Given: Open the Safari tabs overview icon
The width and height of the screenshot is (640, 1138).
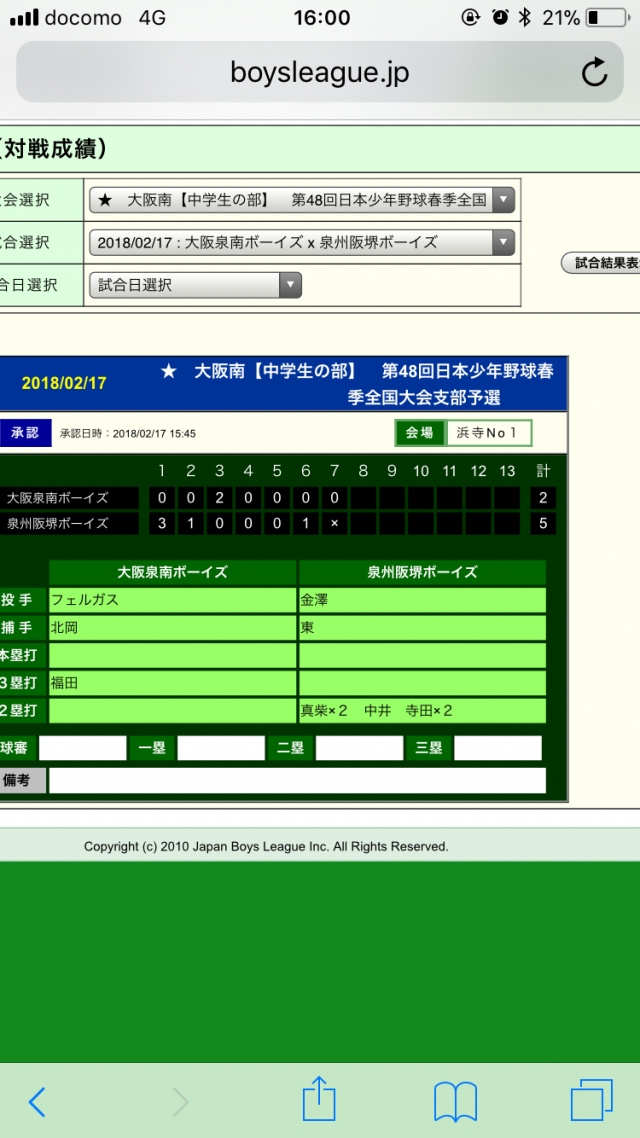Looking at the screenshot, I should [591, 1100].
